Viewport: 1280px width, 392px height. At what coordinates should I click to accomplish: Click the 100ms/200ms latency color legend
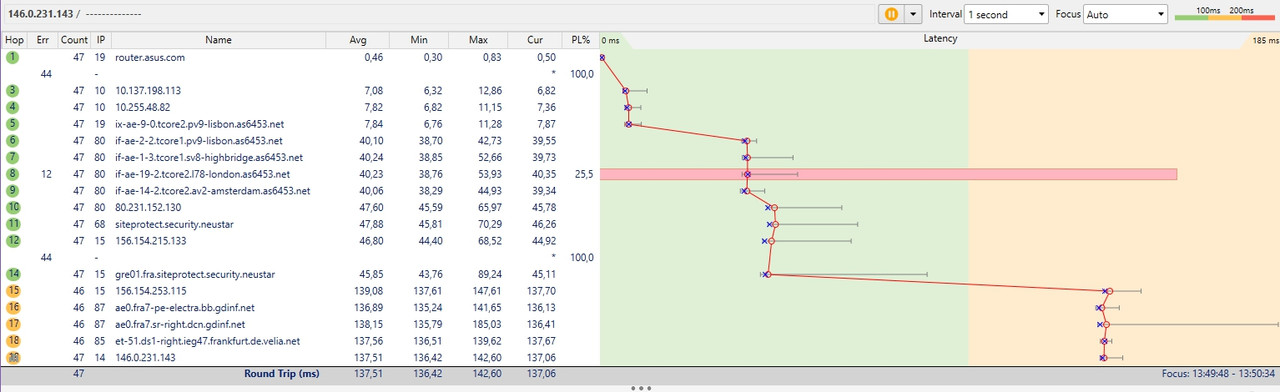[x=1226, y=13]
